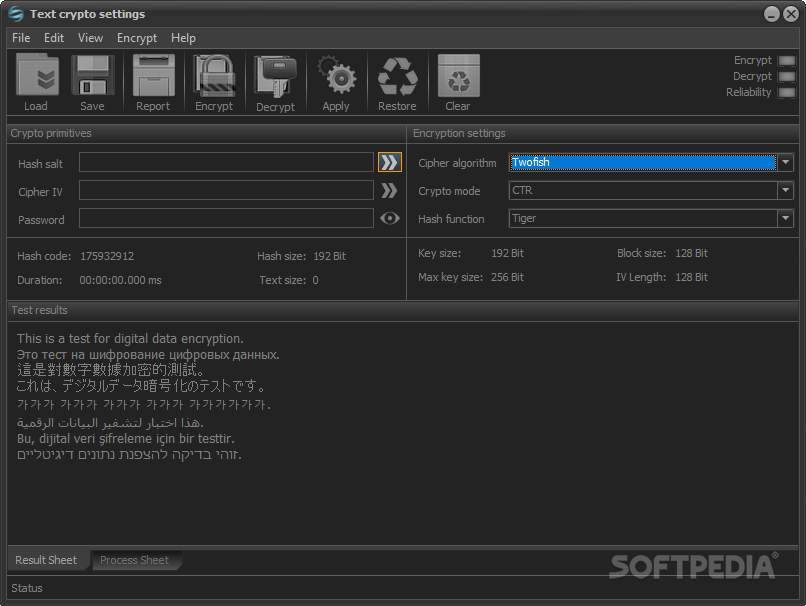Click the Encrypt padlock toolbar icon
The image size is (806, 606).
point(214,76)
